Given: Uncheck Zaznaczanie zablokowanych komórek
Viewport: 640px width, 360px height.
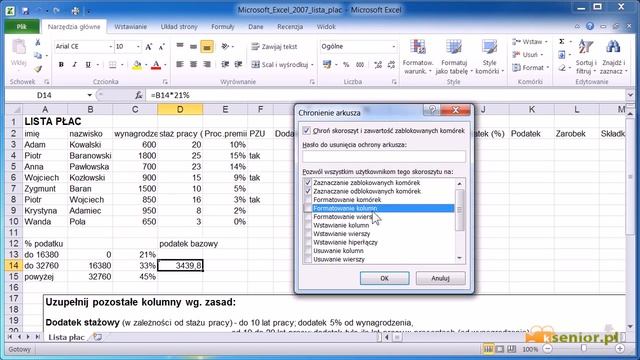Looking at the screenshot, I should [308, 182].
